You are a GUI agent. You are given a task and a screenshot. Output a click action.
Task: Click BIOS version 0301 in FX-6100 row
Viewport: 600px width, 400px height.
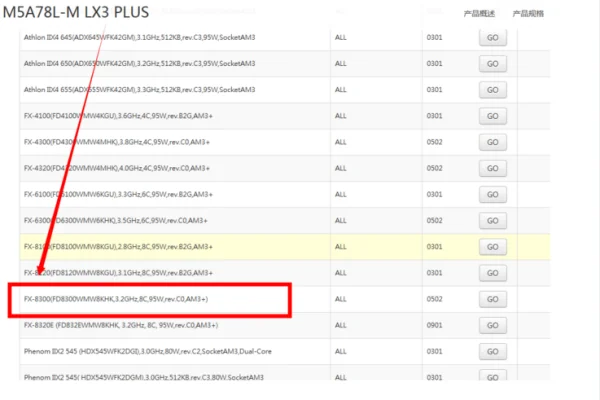coord(434,194)
